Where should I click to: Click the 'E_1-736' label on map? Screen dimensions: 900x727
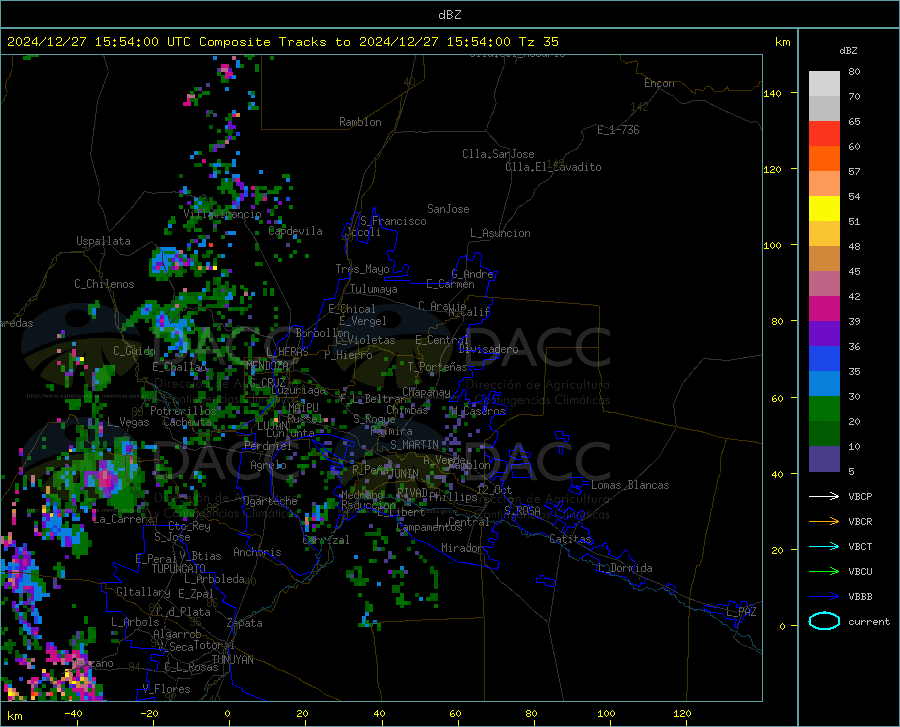[x=618, y=130]
